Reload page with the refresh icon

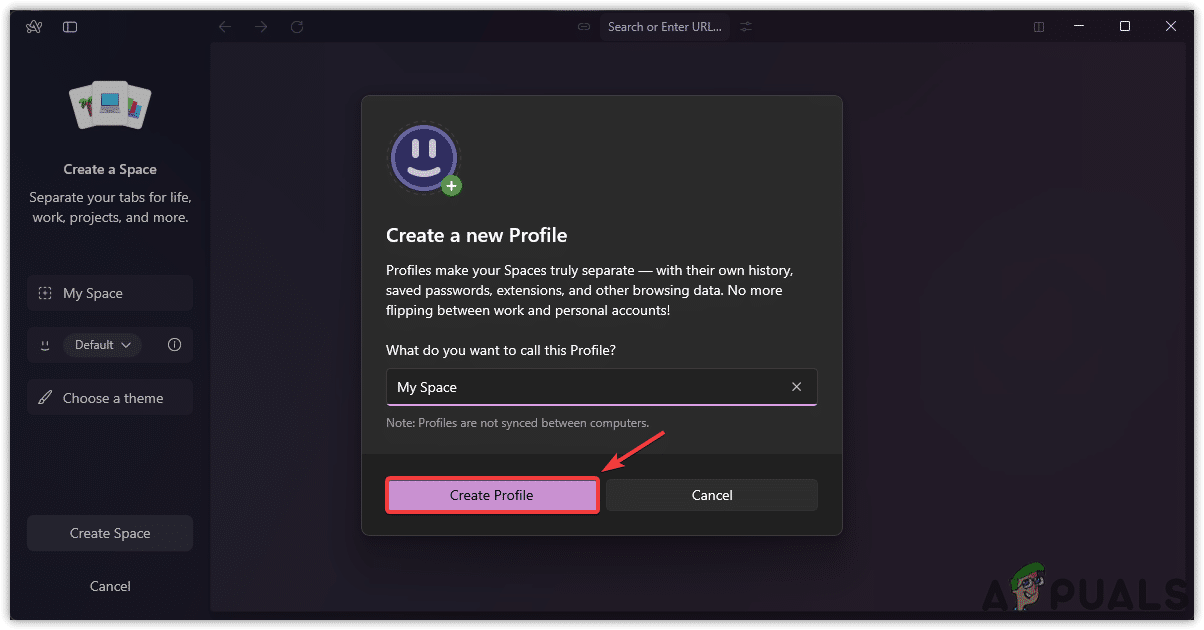pyautogui.click(x=297, y=27)
